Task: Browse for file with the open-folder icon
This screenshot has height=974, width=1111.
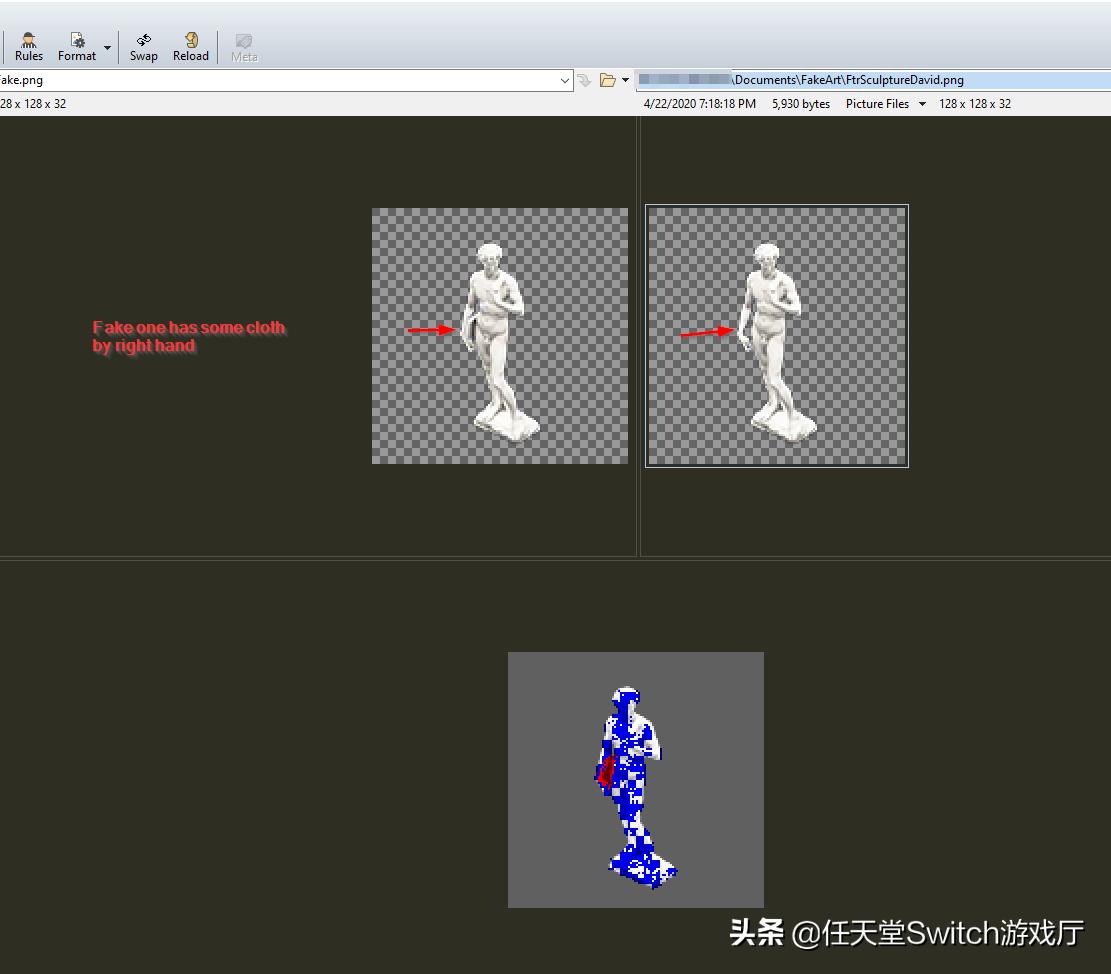Action: [607, 80]
